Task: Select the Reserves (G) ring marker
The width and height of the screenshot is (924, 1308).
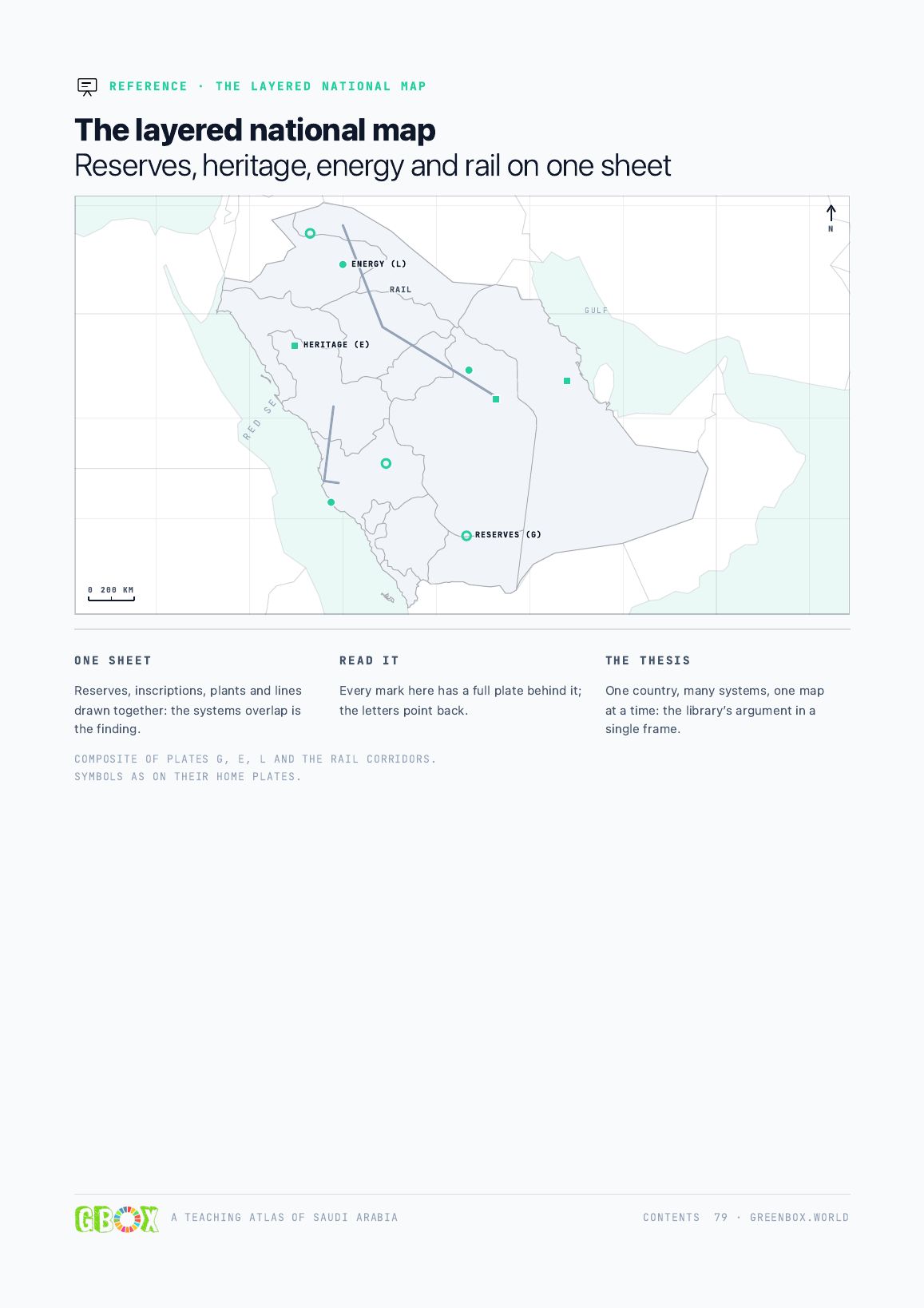Action: tap(466, 536)
